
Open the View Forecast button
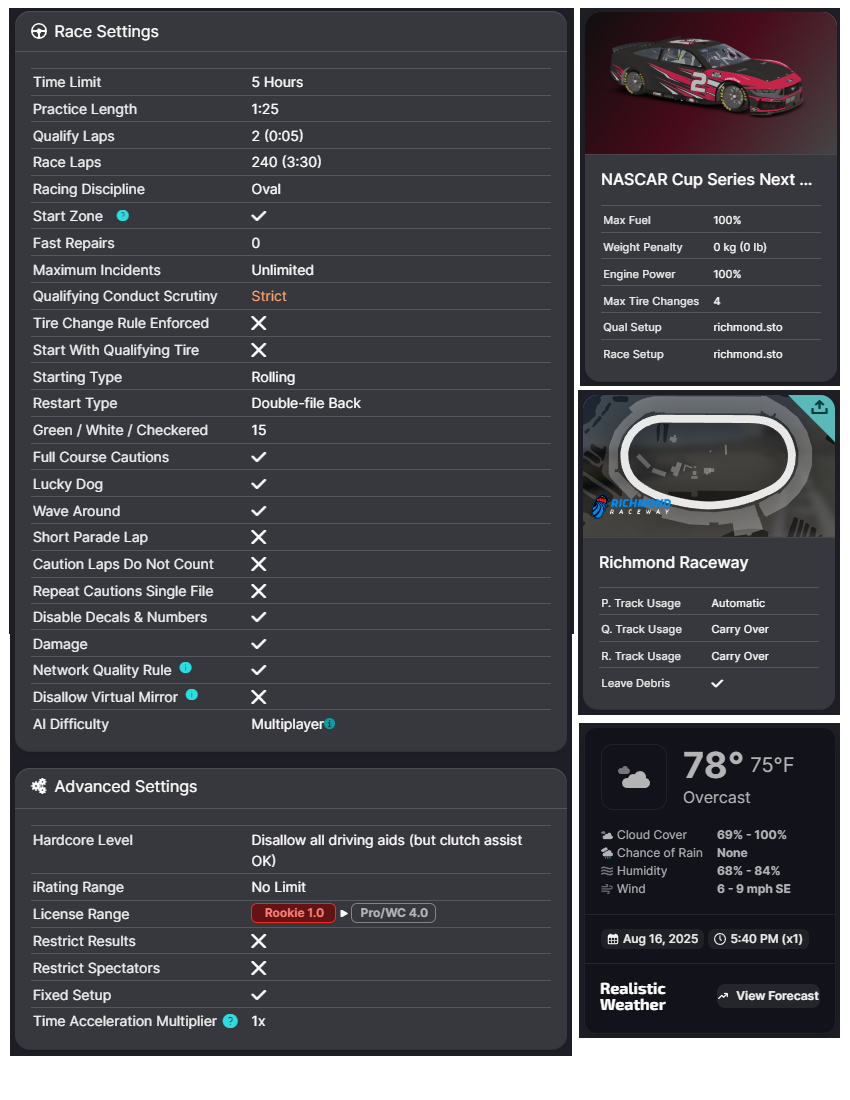[768, 996]
